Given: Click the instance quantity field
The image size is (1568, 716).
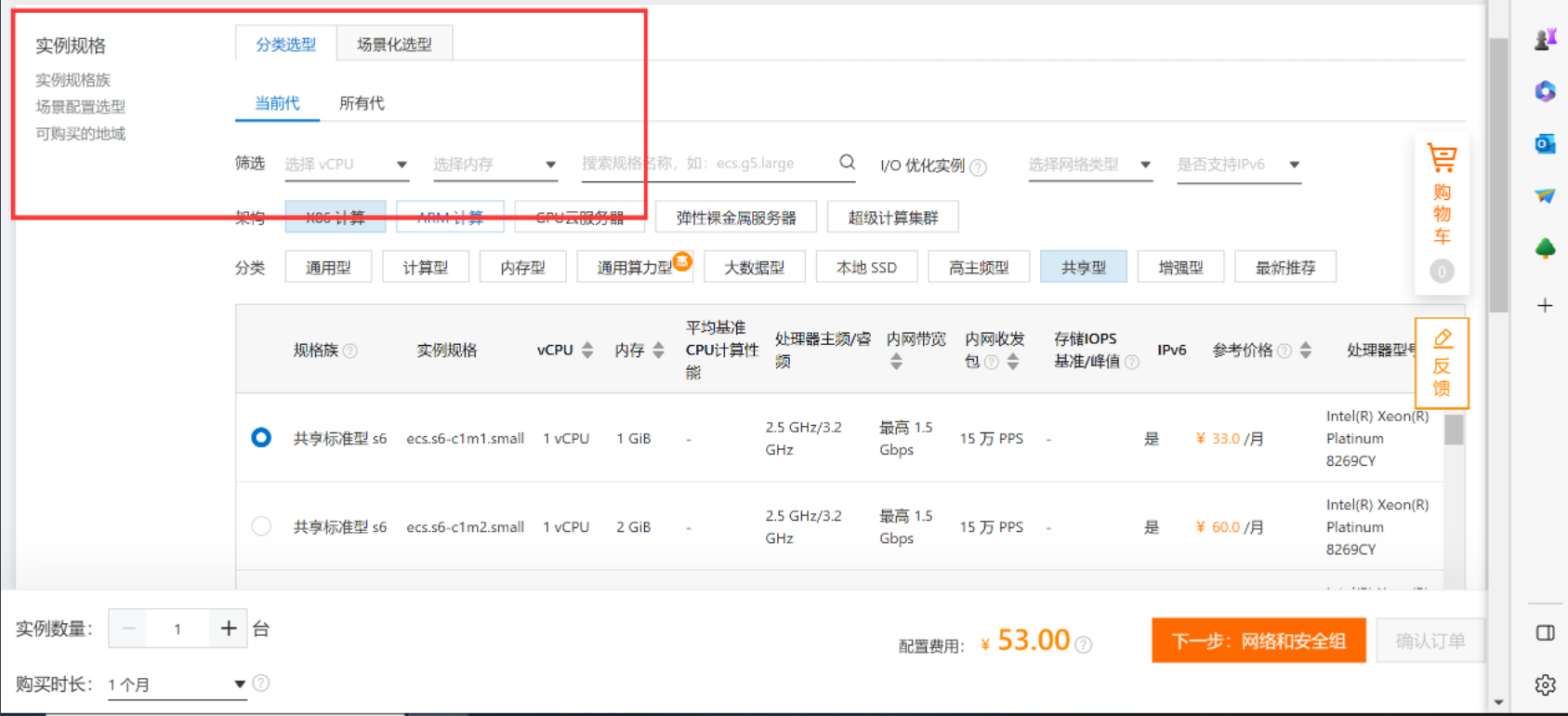Looking at the screenshot, I should [178, 629].
